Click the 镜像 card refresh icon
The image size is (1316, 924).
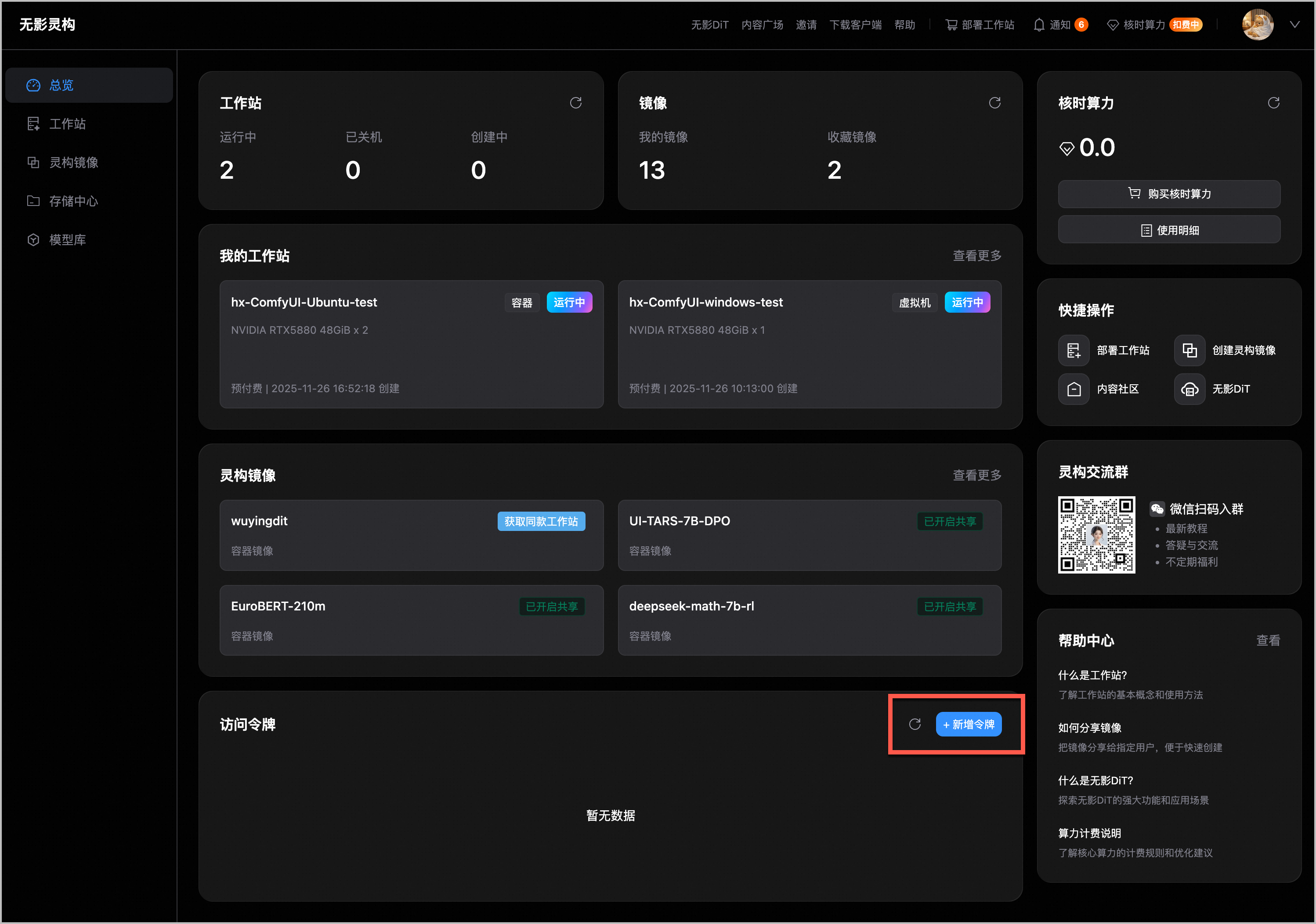994,103
